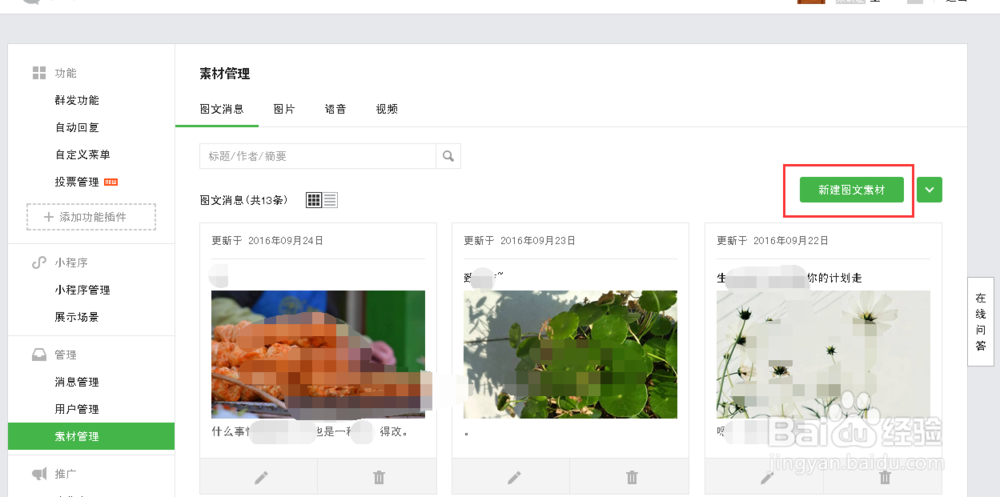Open the 在线问答 side tab
Viewport: 1000px width, 497px height.
click(981, 322)
